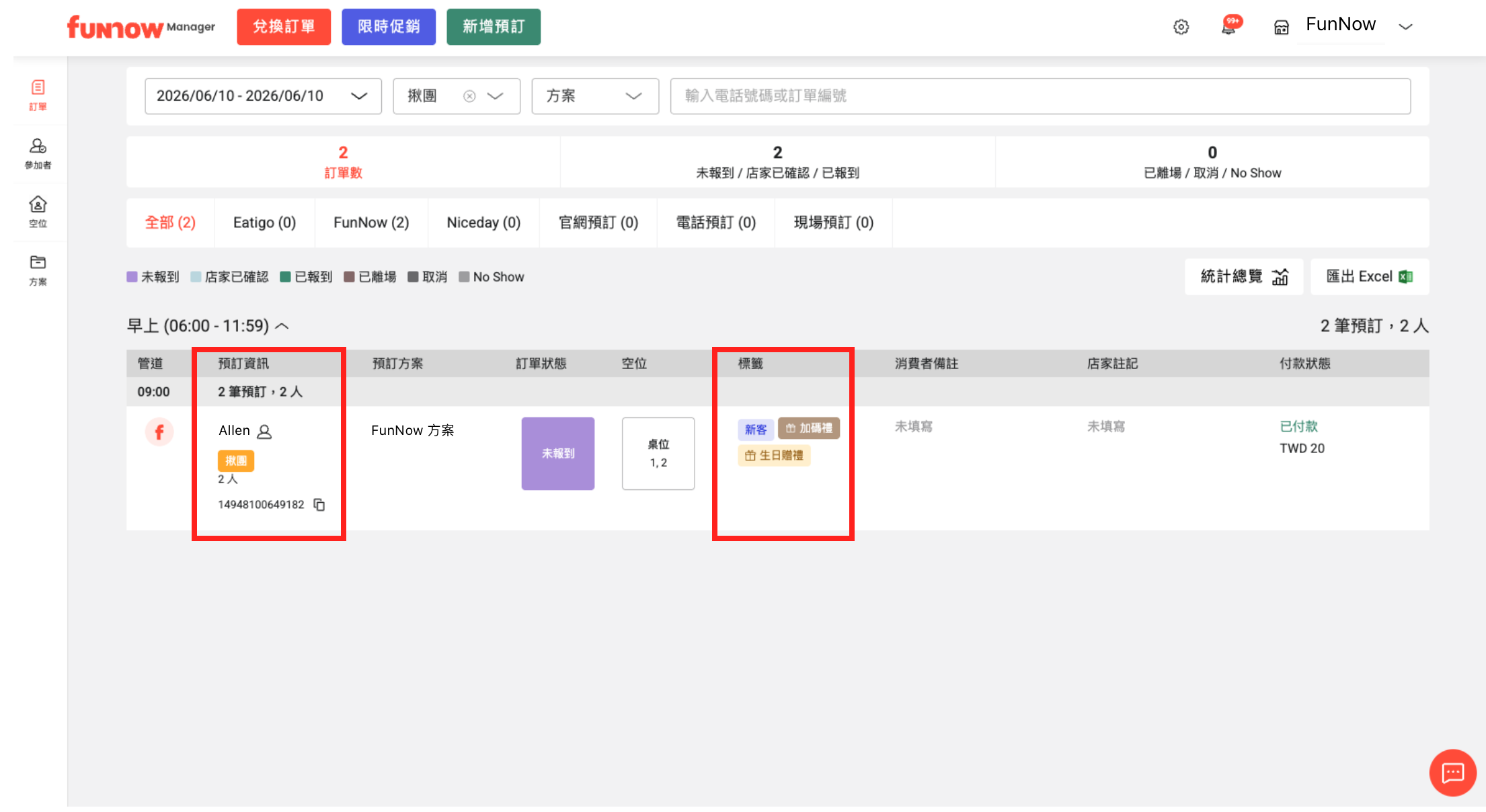Click the purple 未報到 status block

(558, 454)
